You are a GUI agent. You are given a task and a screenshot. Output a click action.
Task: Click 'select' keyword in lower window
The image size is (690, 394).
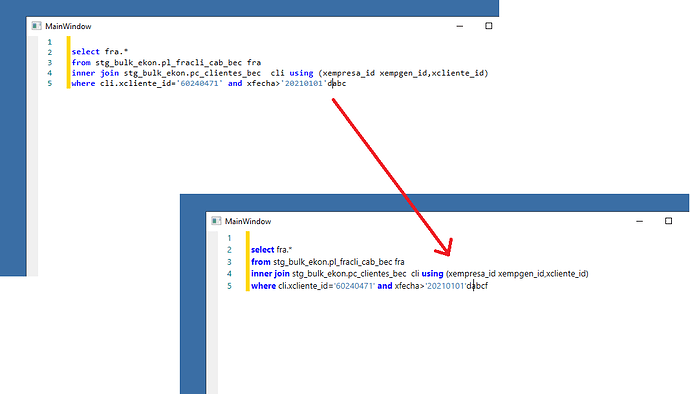point(263,250)
